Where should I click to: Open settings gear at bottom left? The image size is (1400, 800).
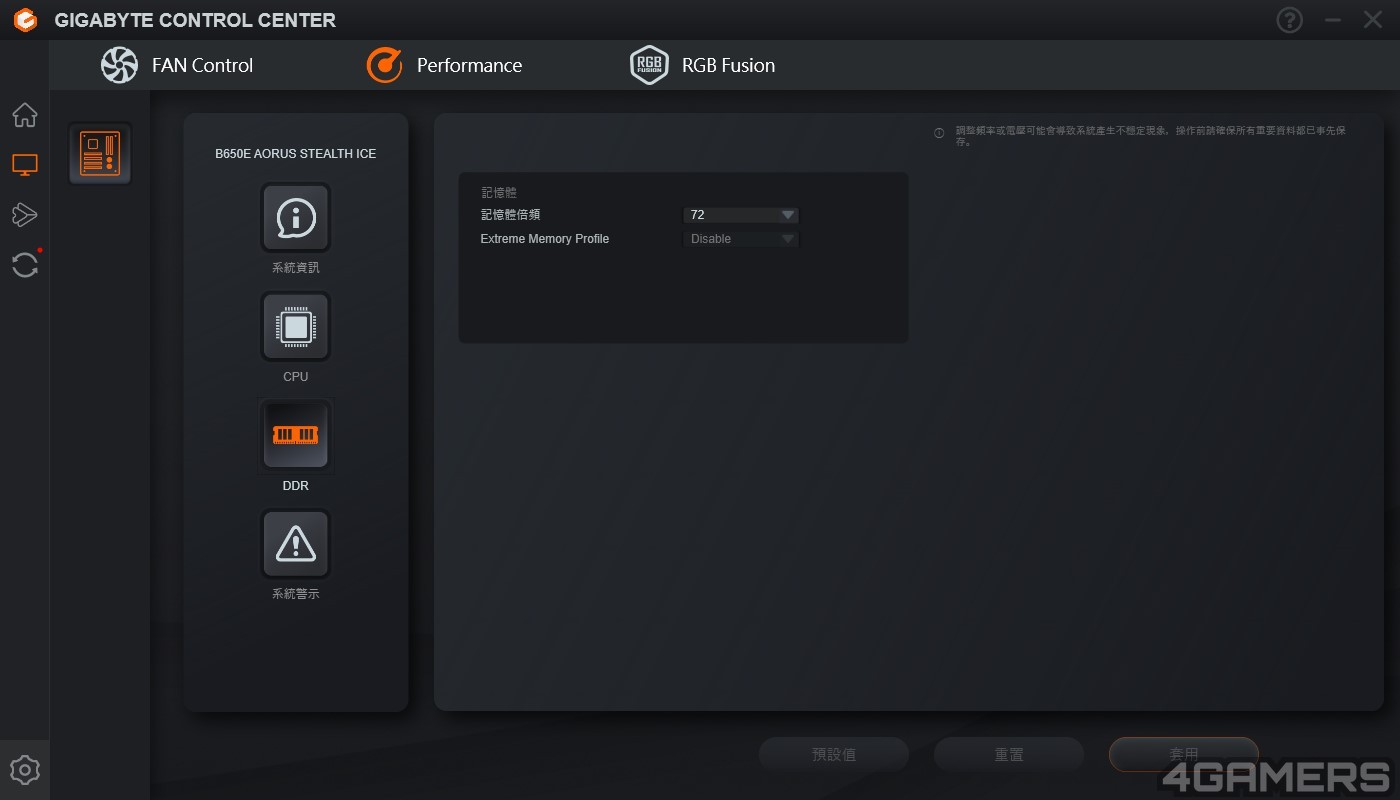pyautogui.click(x=25, y=770)
